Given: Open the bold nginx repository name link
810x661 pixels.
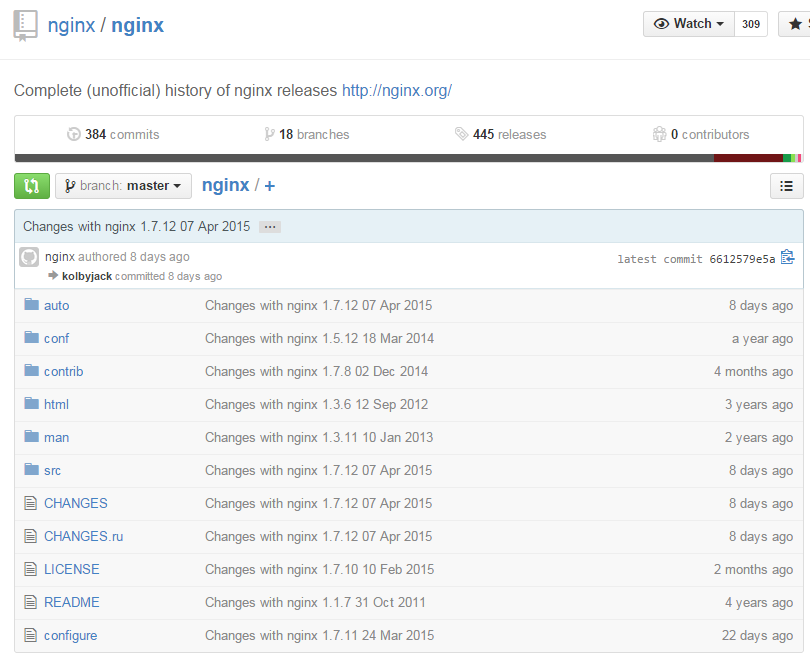Looking at the screenshot, I should (x=137, y=25).
